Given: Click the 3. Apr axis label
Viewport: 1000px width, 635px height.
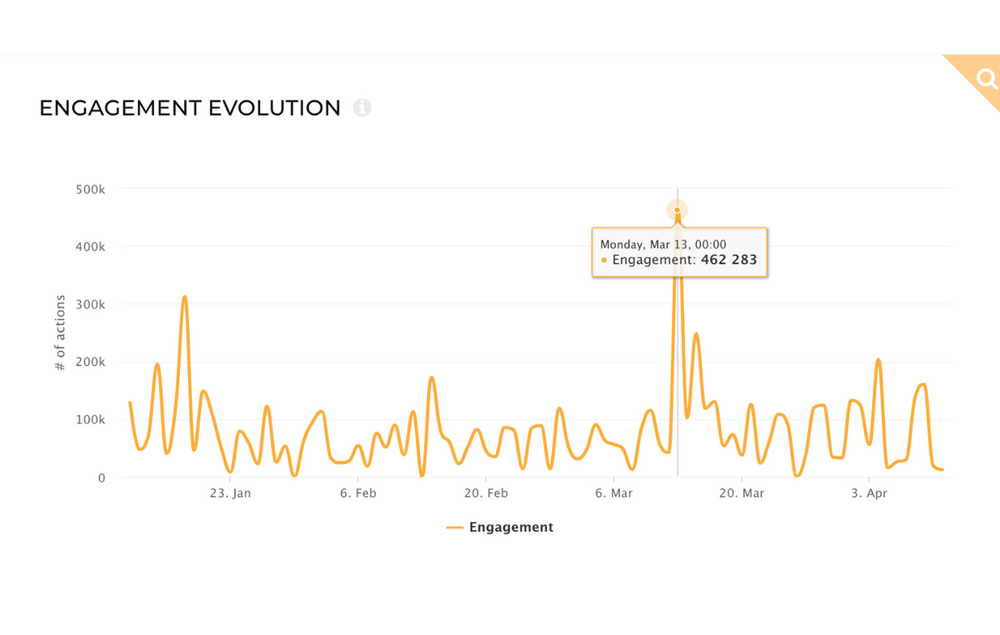Looking at the screenshot, I should 869,493.
